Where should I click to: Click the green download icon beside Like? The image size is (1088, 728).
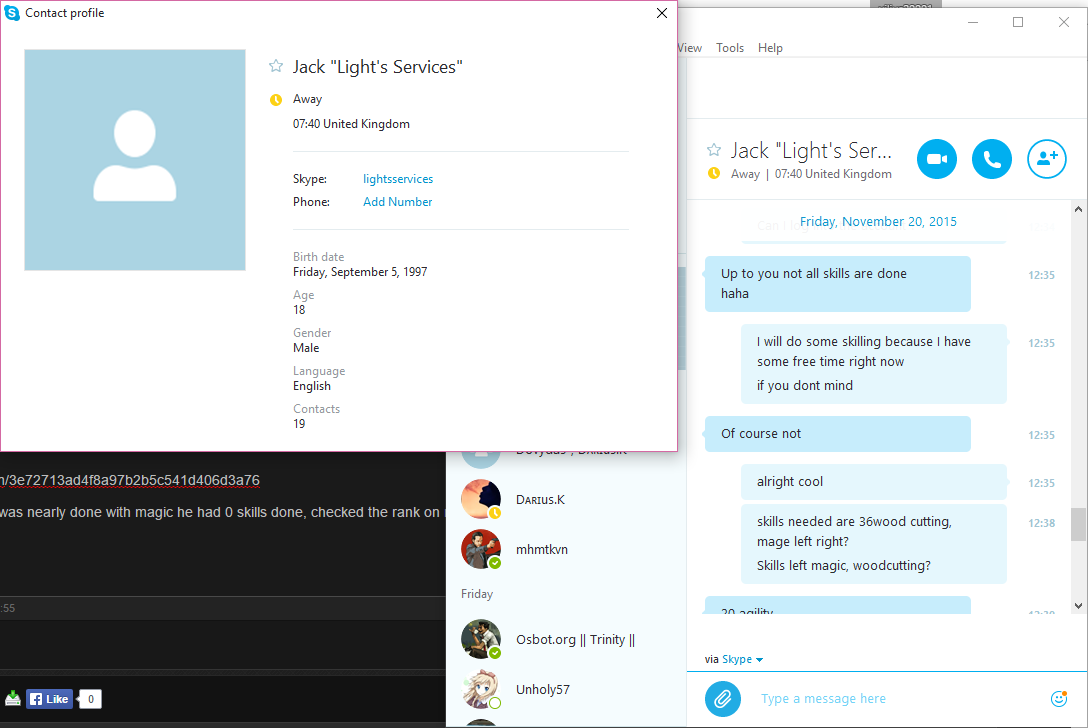tap(12, 698)
